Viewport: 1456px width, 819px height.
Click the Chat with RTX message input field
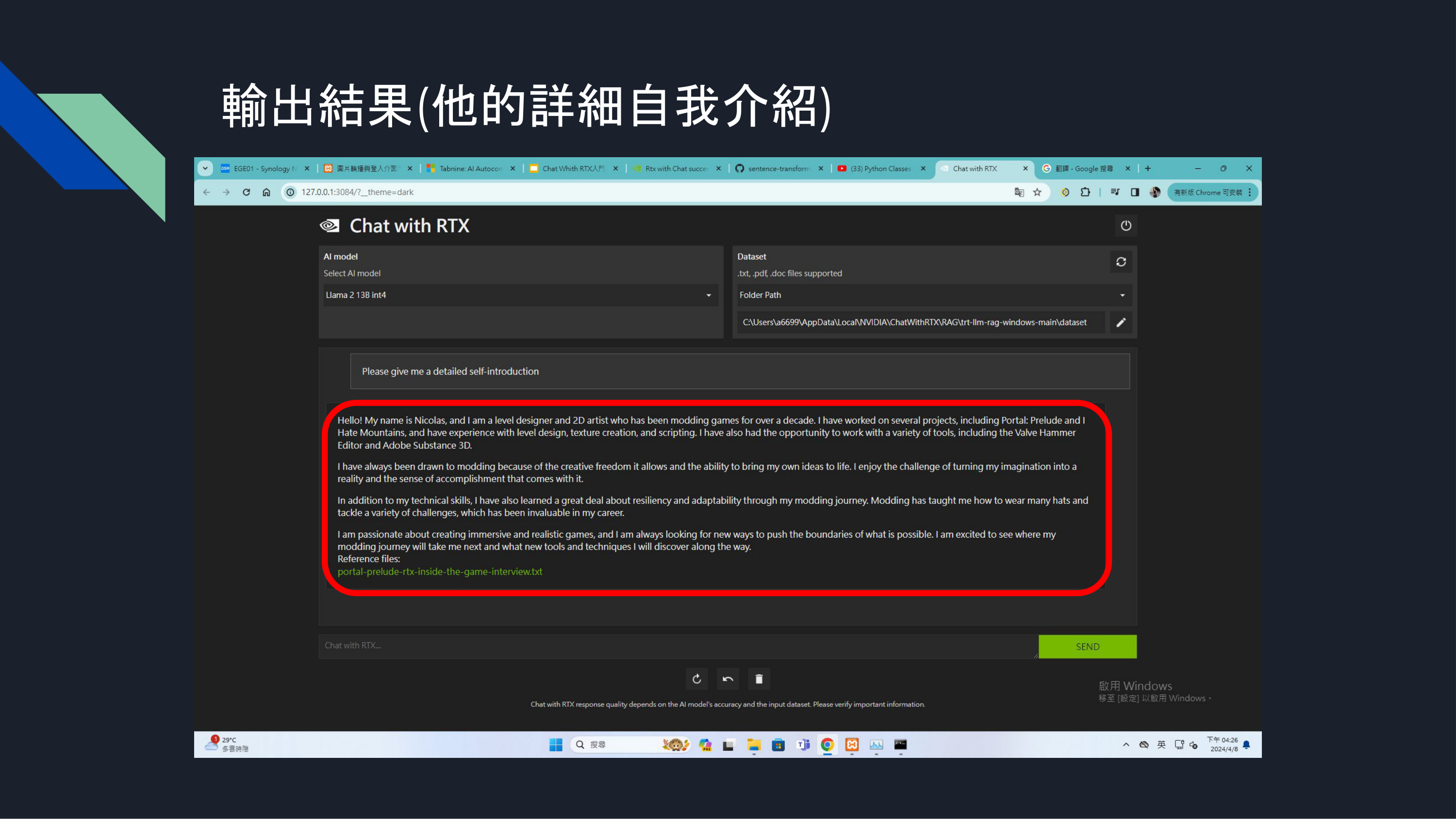coord(678,646)
